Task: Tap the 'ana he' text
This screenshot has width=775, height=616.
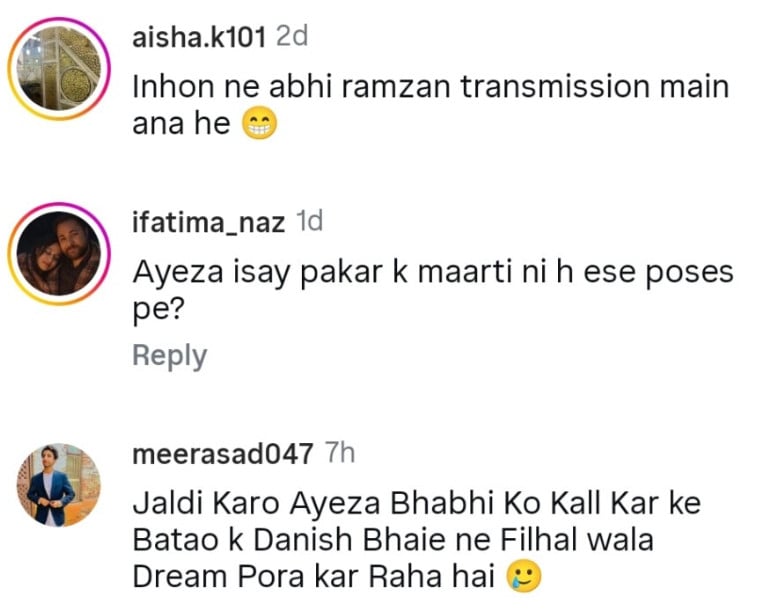Action: click(x=181, y=124)
